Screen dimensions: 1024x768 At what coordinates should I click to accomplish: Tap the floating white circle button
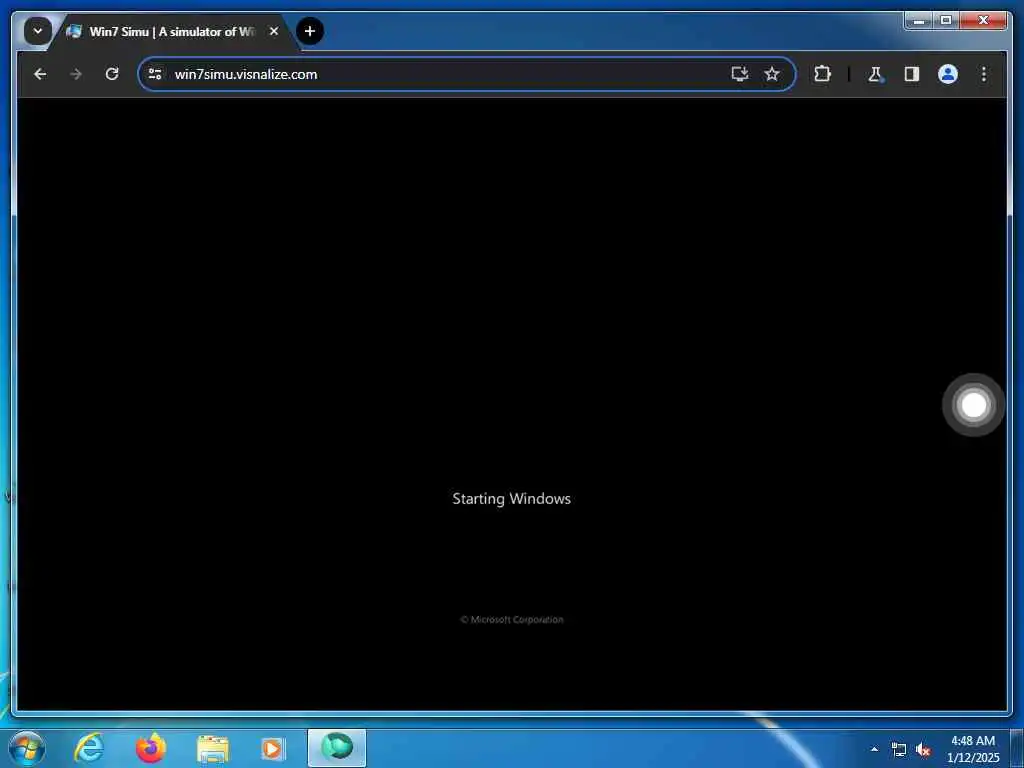pyautogui.click(x=973, y=405)
